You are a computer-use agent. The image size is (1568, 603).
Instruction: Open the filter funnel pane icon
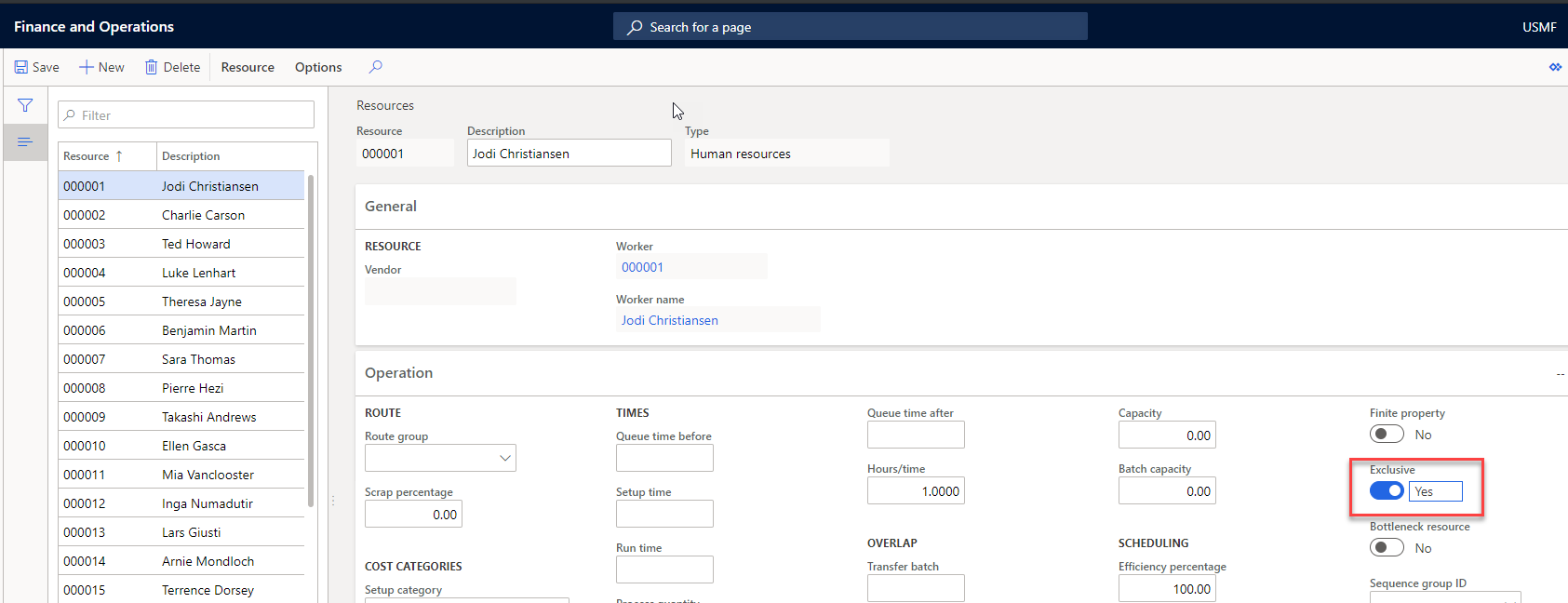point(25,105)
